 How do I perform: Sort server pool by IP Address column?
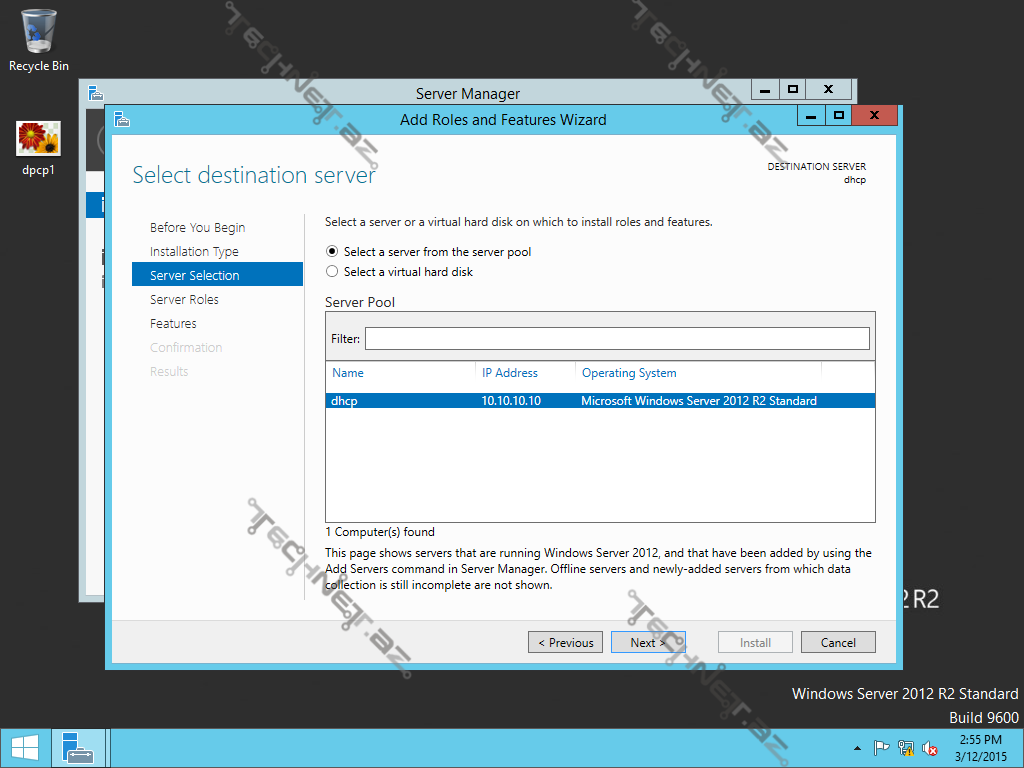(x=510, y=373)
